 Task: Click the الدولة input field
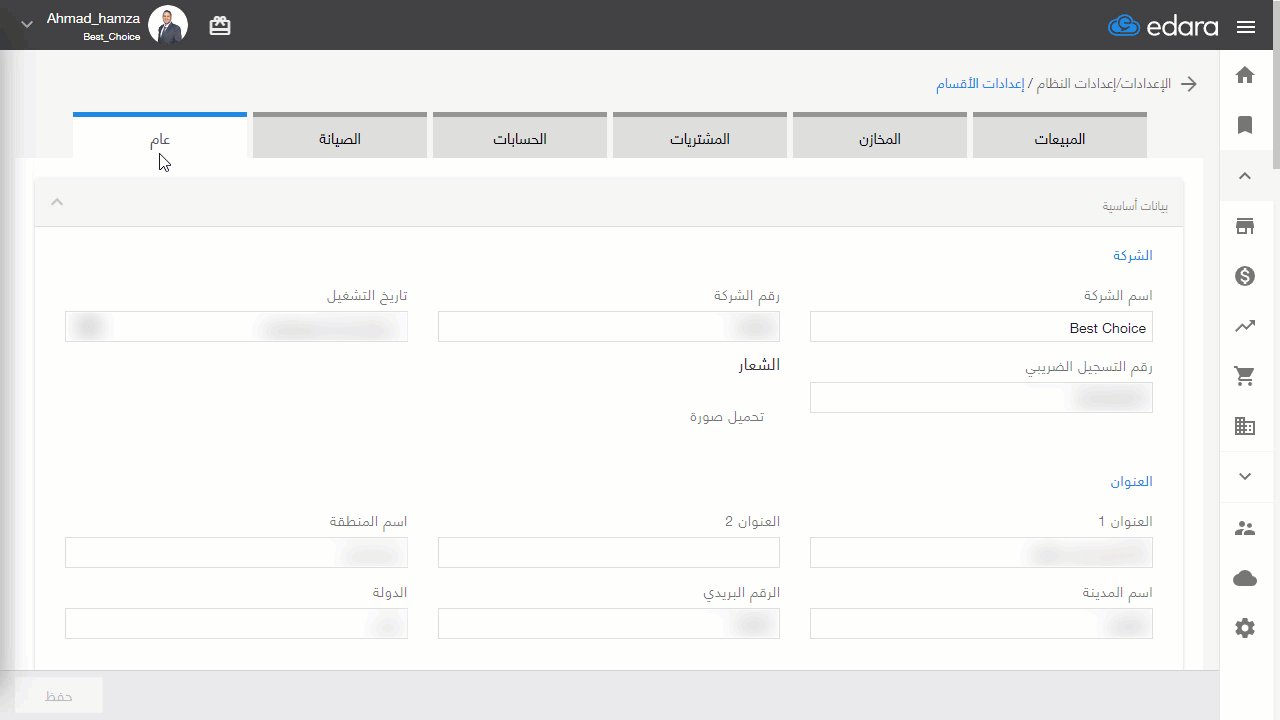coord(236,624)
